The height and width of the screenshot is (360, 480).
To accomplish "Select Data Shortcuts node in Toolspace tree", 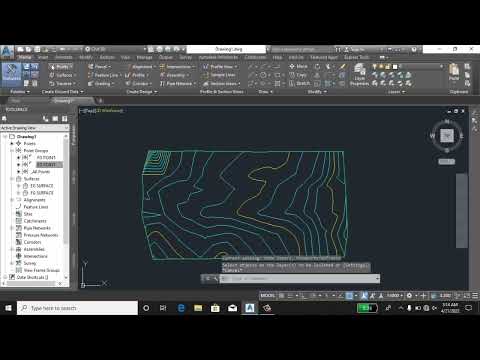I will [32, 277].
